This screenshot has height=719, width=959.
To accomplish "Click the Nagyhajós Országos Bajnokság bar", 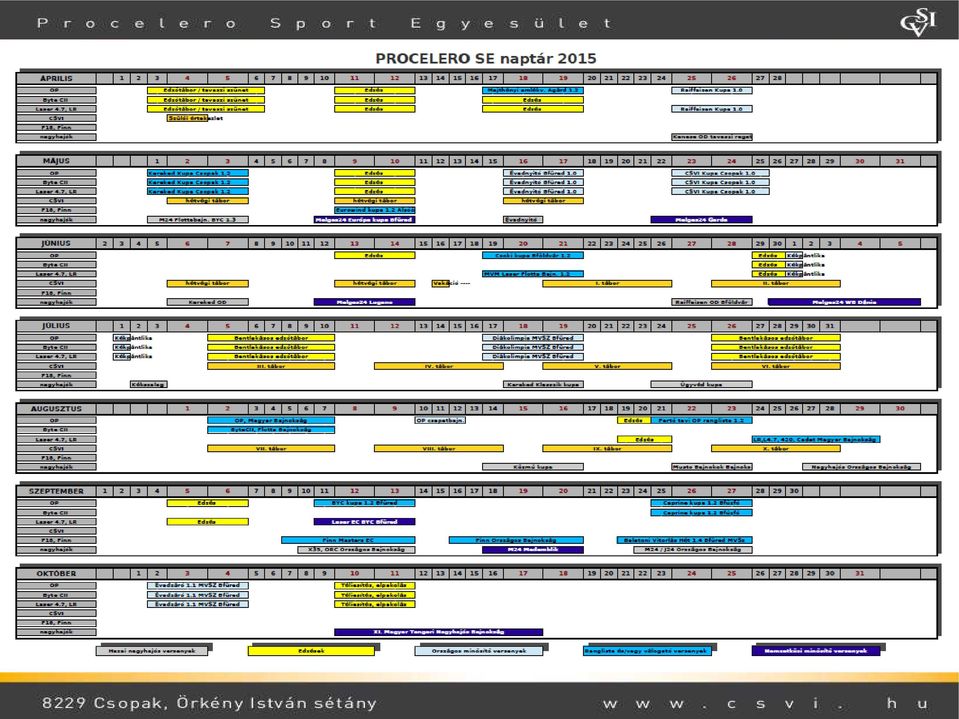I will click(861, 467).
